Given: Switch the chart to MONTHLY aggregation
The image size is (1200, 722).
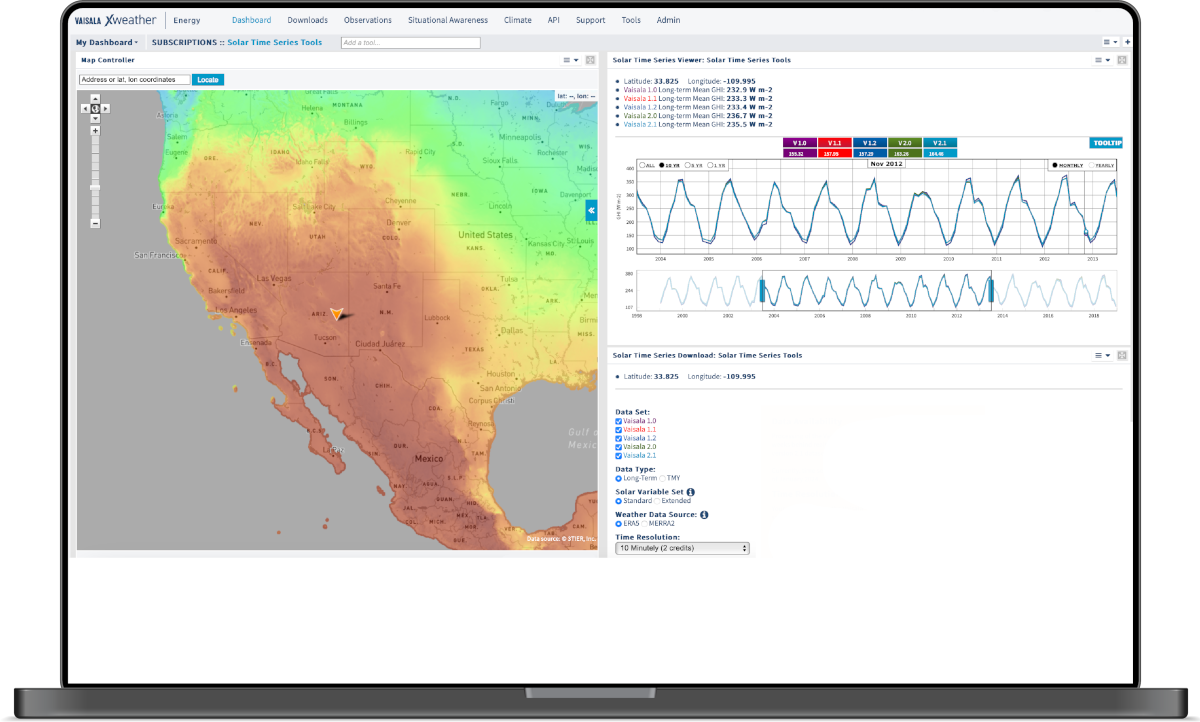Looking at the screenshot, I should tap(1054, 165).
